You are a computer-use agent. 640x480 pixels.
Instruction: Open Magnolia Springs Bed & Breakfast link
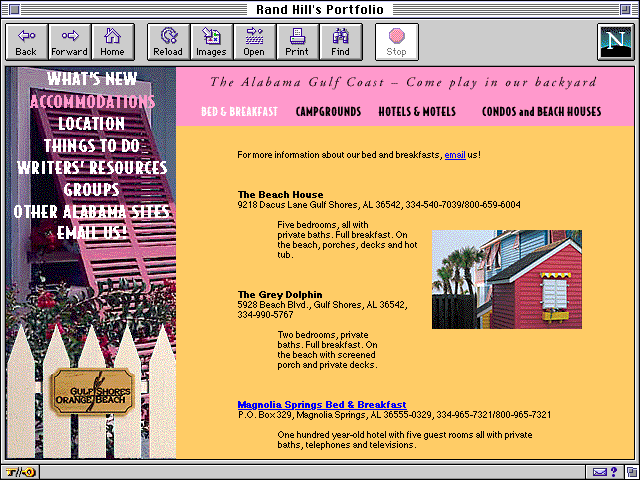(322, 404)
